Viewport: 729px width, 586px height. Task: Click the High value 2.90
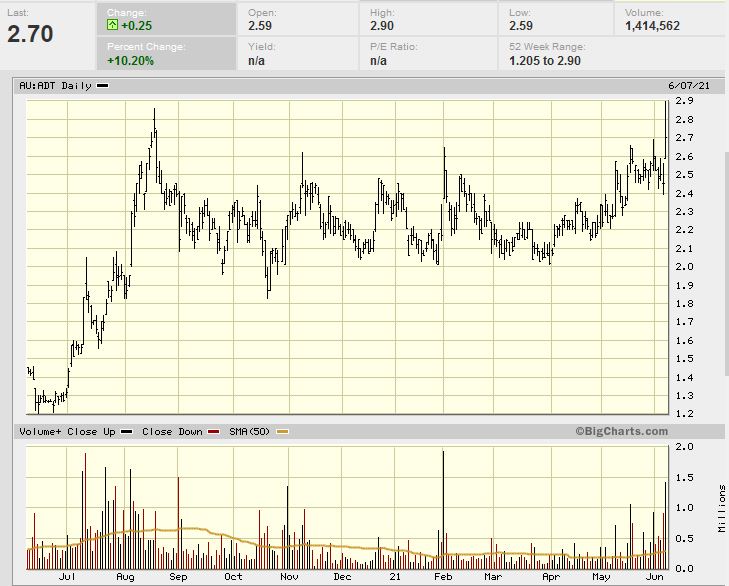[383, 26]
